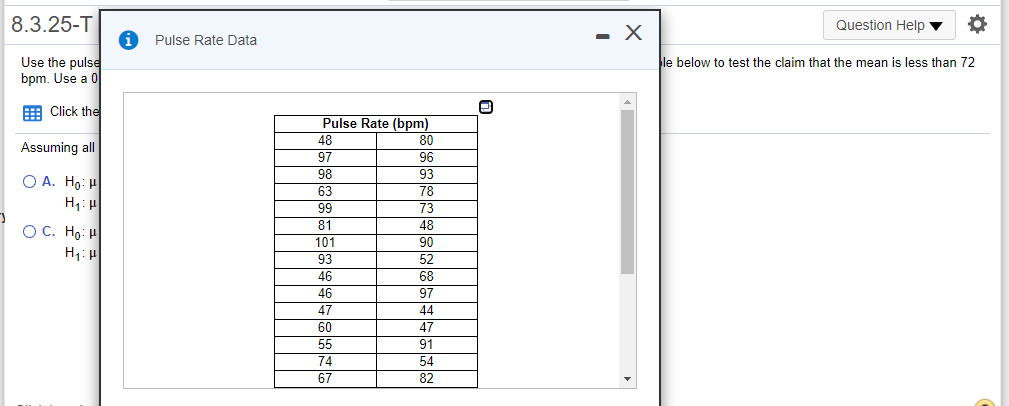Screen dimensions: 1009x406
Task: Close the Pulse Rate Data dialog
Action: (633, 32)
